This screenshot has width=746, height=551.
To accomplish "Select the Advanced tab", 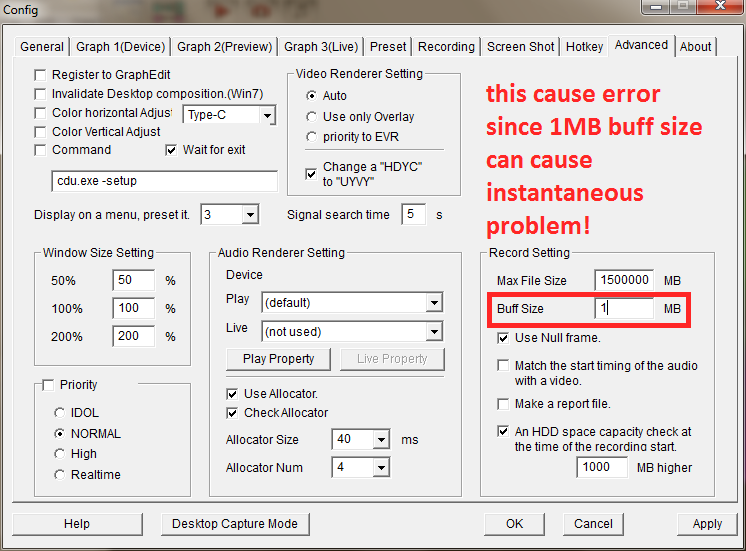I will (x=641, y=45).
